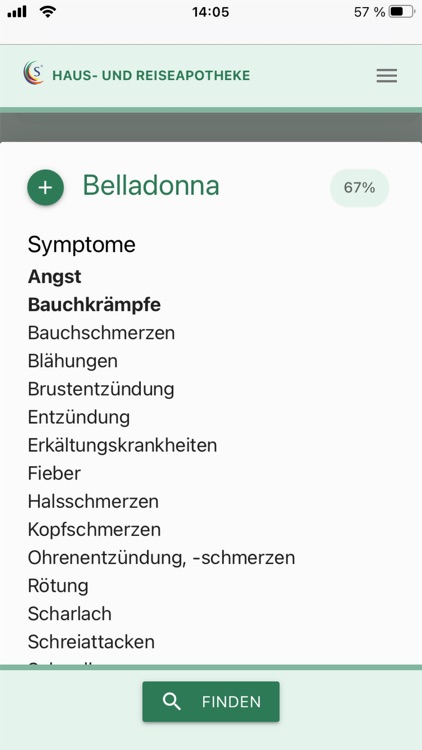Tap the Ohrenentzündung, -schmerzen entry
The width and height of the screenshot is (422, 750).
click(161, 558)
